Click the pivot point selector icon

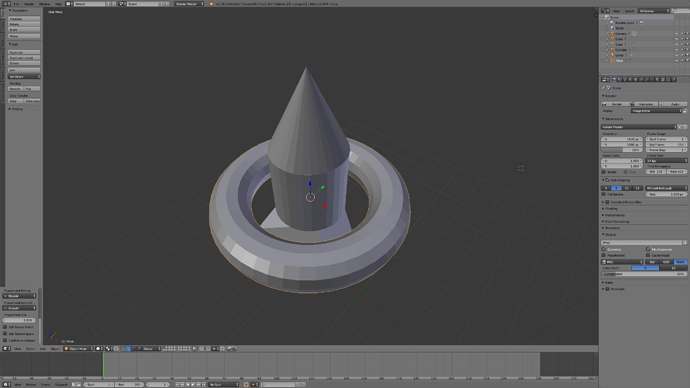108,348
